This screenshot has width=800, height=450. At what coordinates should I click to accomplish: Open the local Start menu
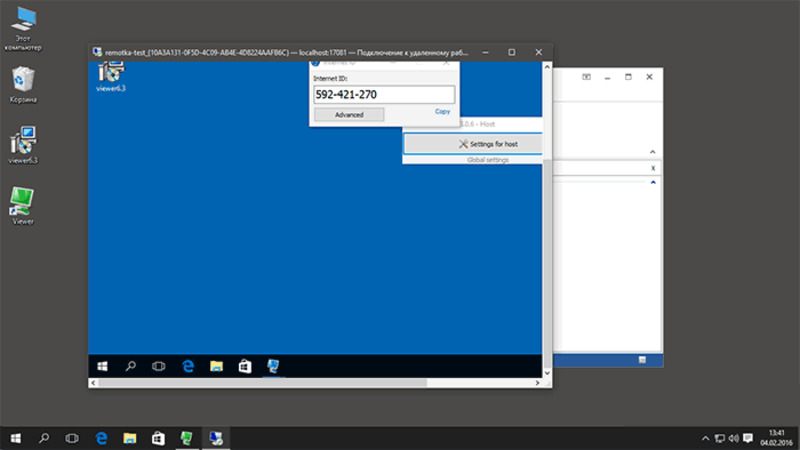16,438
